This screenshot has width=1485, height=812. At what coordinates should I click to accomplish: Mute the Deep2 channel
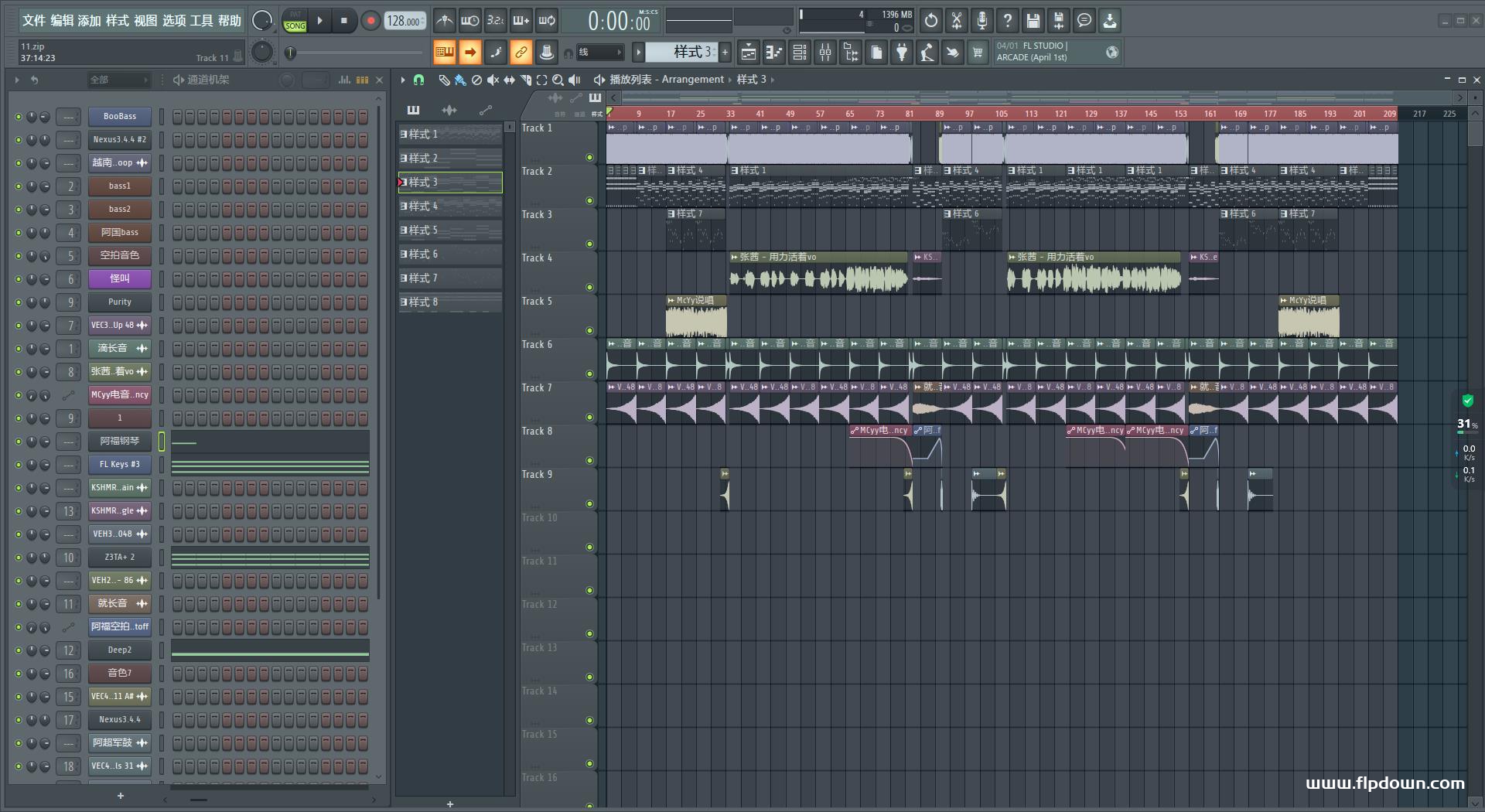pos(19,650)
